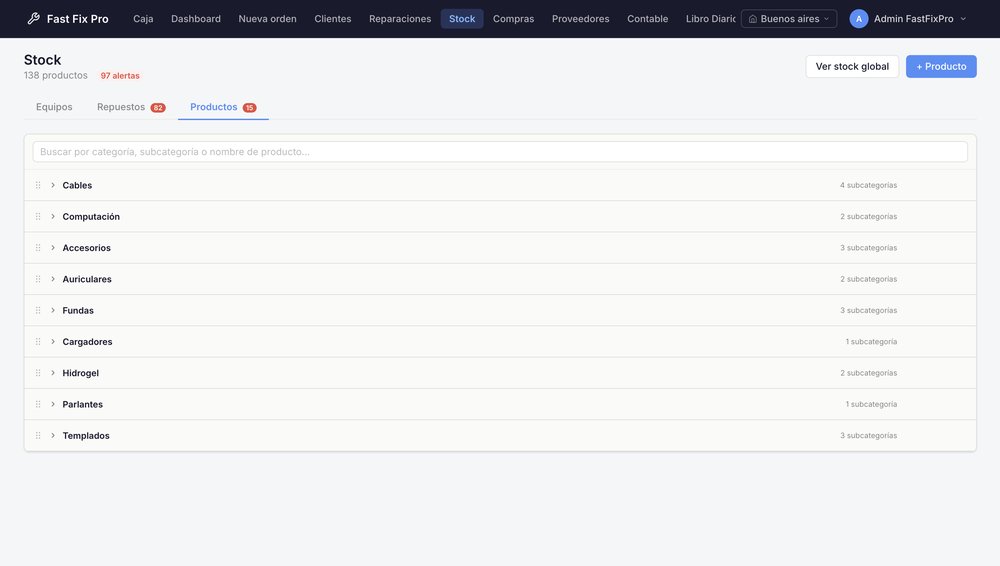Image resolution: width=1000 pixels, height=566 pixels.
Task: Click the drag handle beside Templados
Action: (38, 435)
